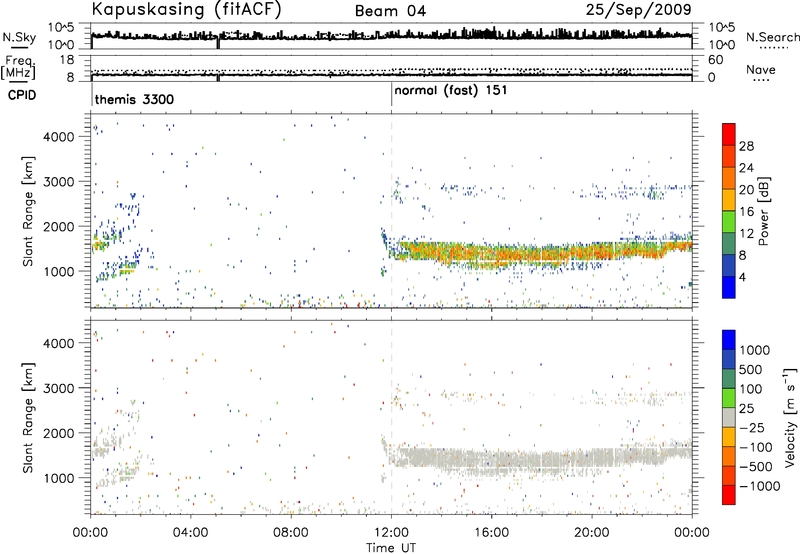The image size is (800, 554).
Task: Click the 'Nave' legend label
Action: point(761,69)
